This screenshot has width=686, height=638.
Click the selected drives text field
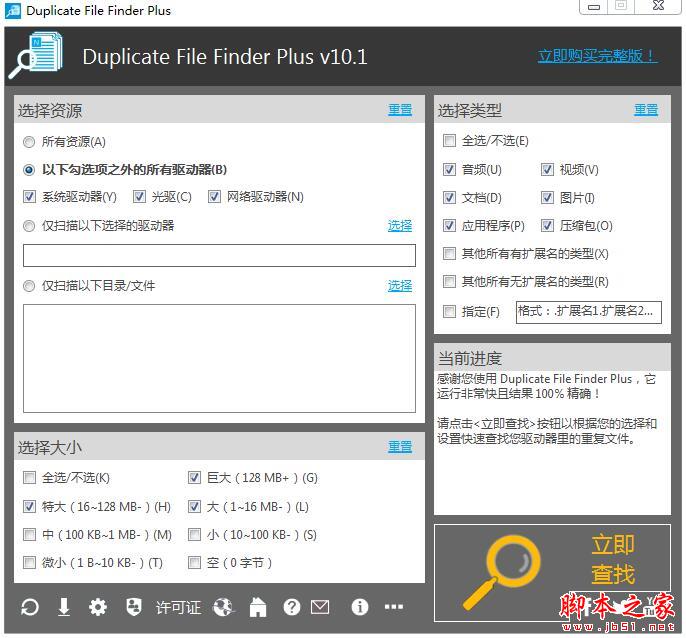219,256
